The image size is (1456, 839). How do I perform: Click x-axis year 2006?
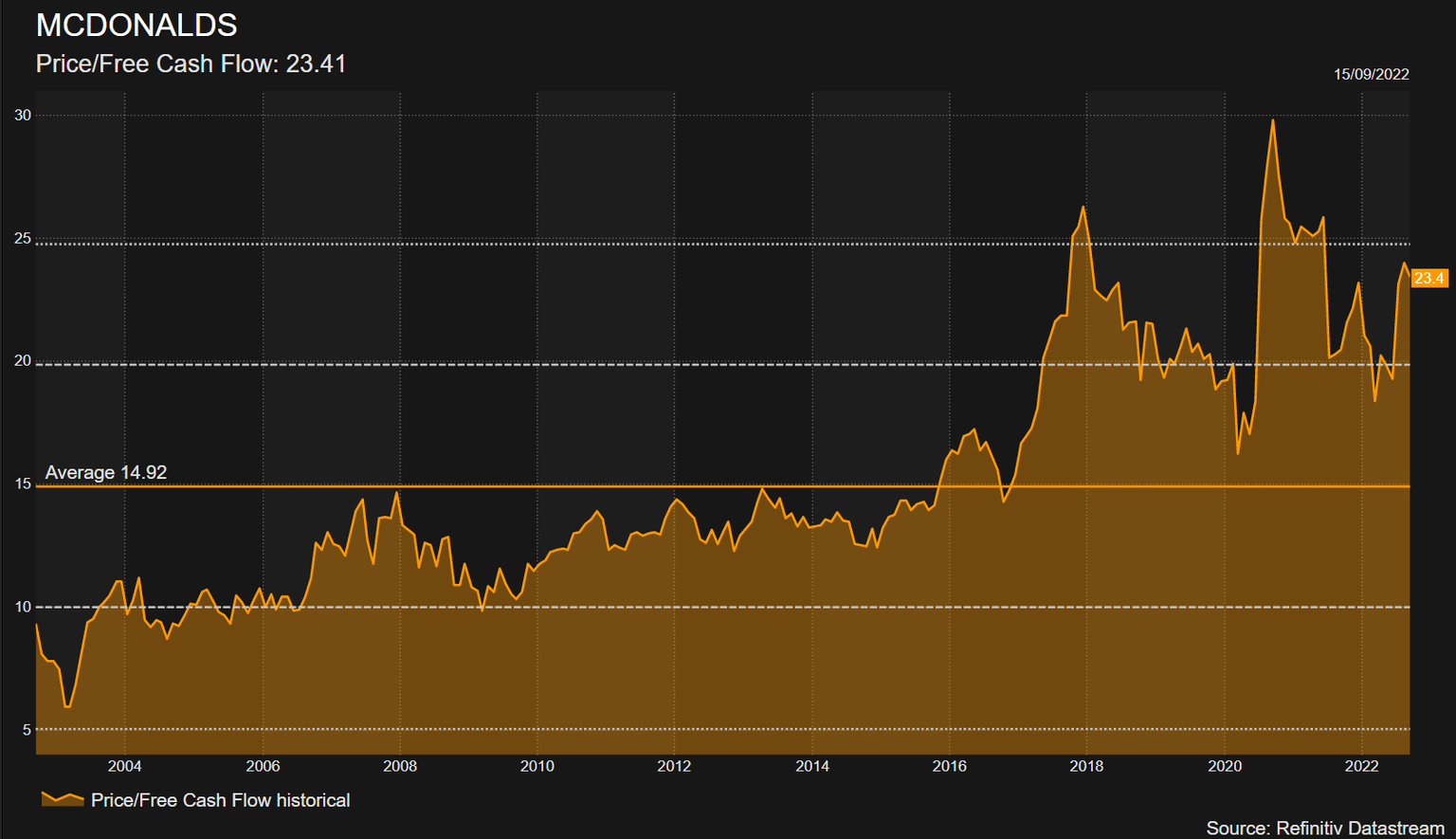pos(263,766)
